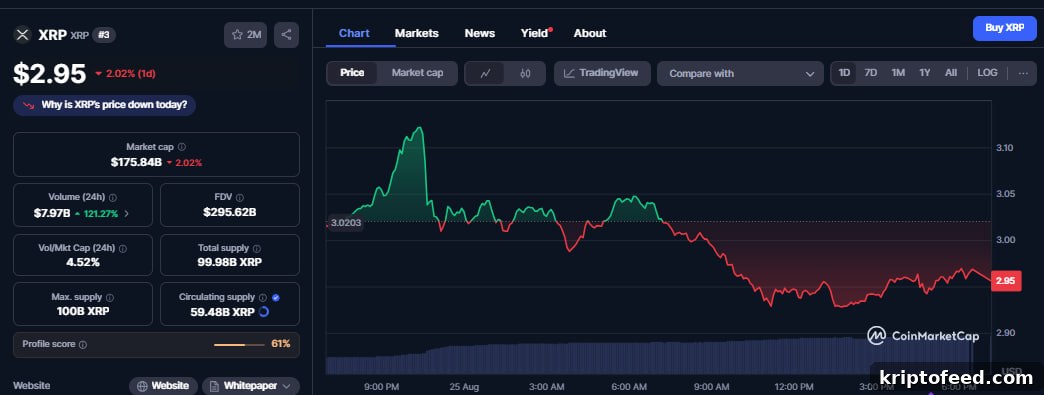The width and height of the screenshot is (1044, 395).
Task: Open the Compare with dropdown
Action: [741, 73]
